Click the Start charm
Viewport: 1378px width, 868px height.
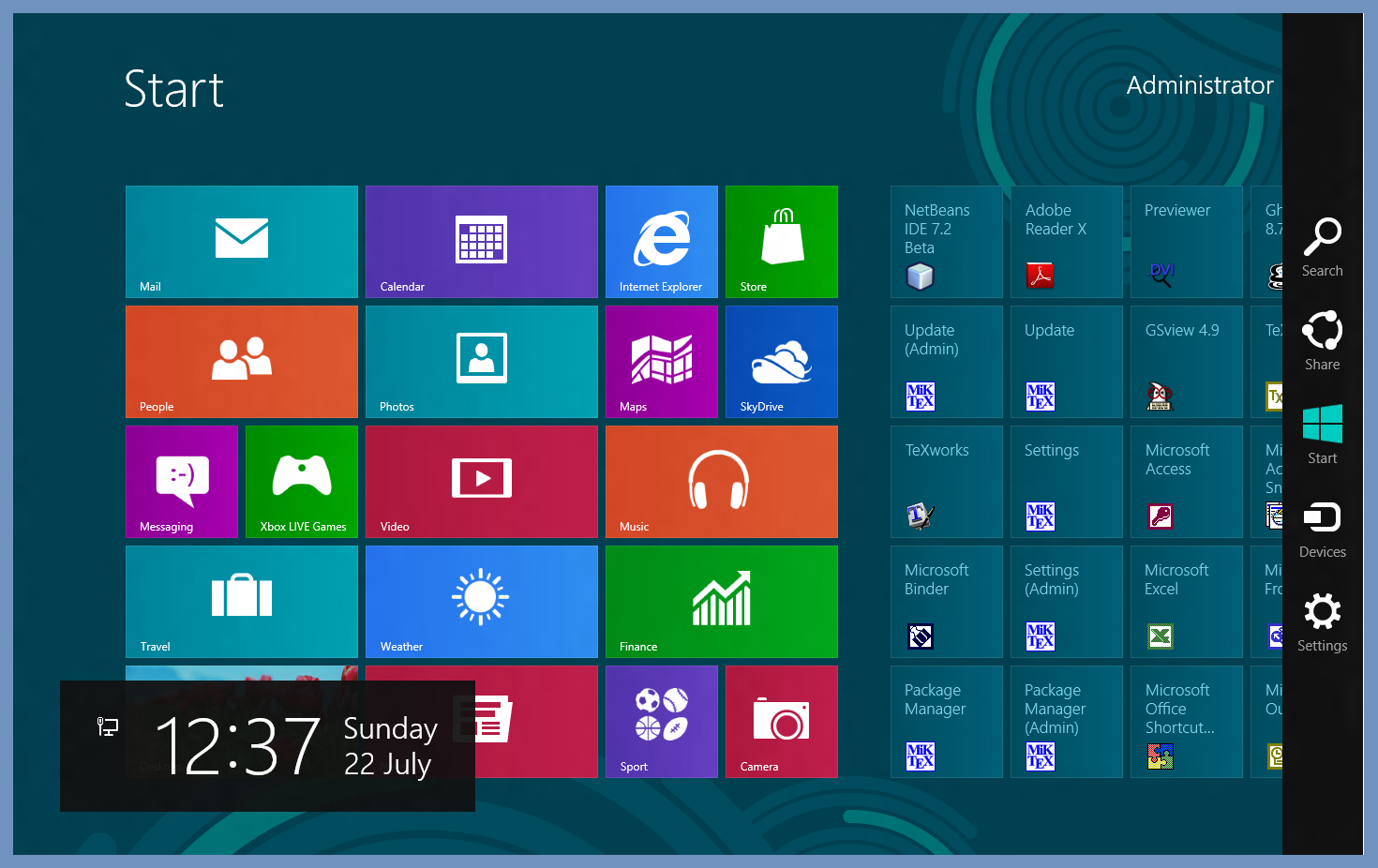(x=1323, y=435)
